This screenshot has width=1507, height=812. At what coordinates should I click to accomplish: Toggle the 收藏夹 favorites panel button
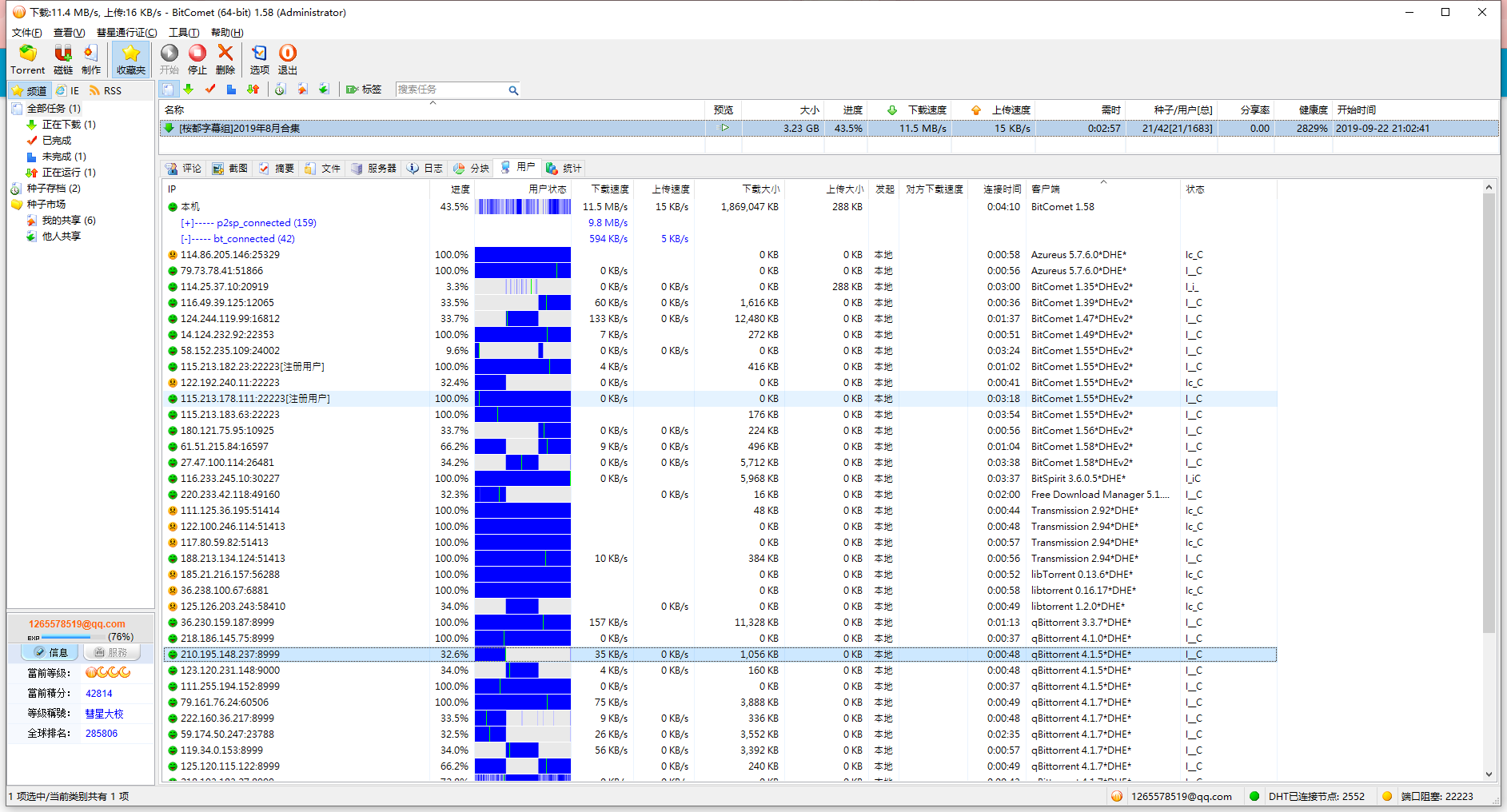pos(131,59)
